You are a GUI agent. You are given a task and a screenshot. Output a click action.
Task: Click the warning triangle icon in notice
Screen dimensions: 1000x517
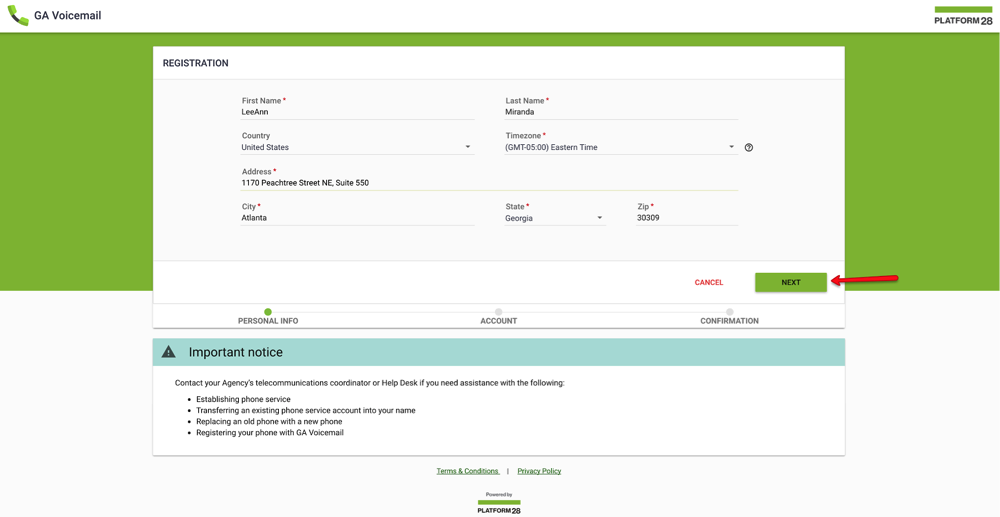click(168, 351)
